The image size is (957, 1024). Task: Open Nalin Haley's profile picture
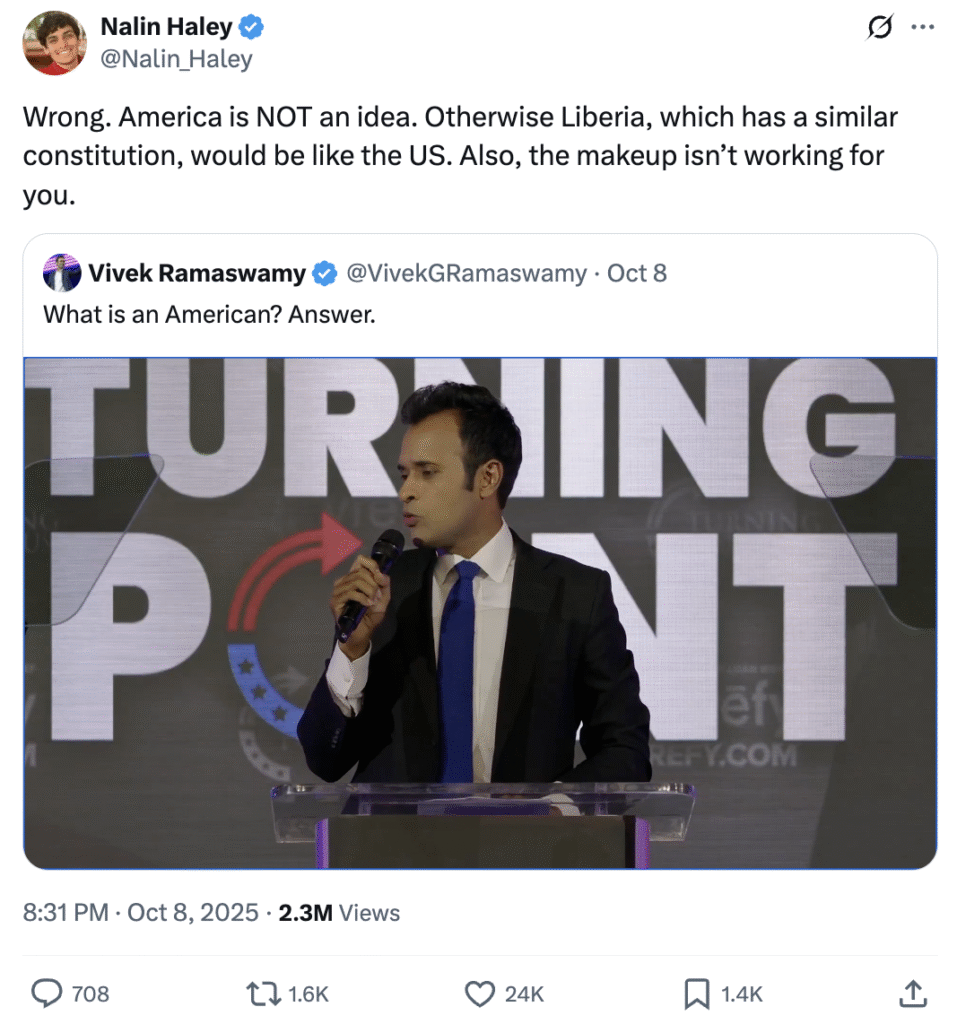55,43
